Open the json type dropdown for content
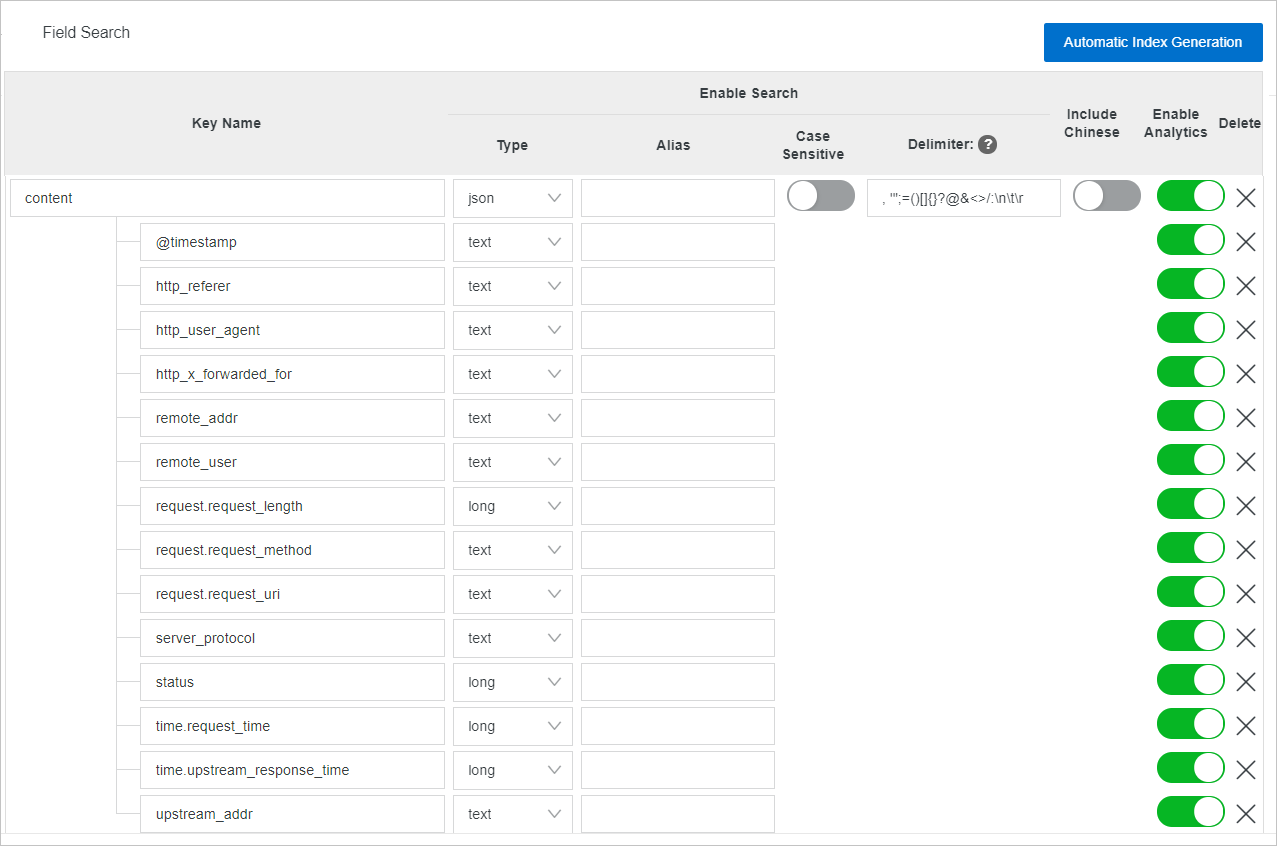The height and width of the screenshot is (846, 1277). coord(513,198)
